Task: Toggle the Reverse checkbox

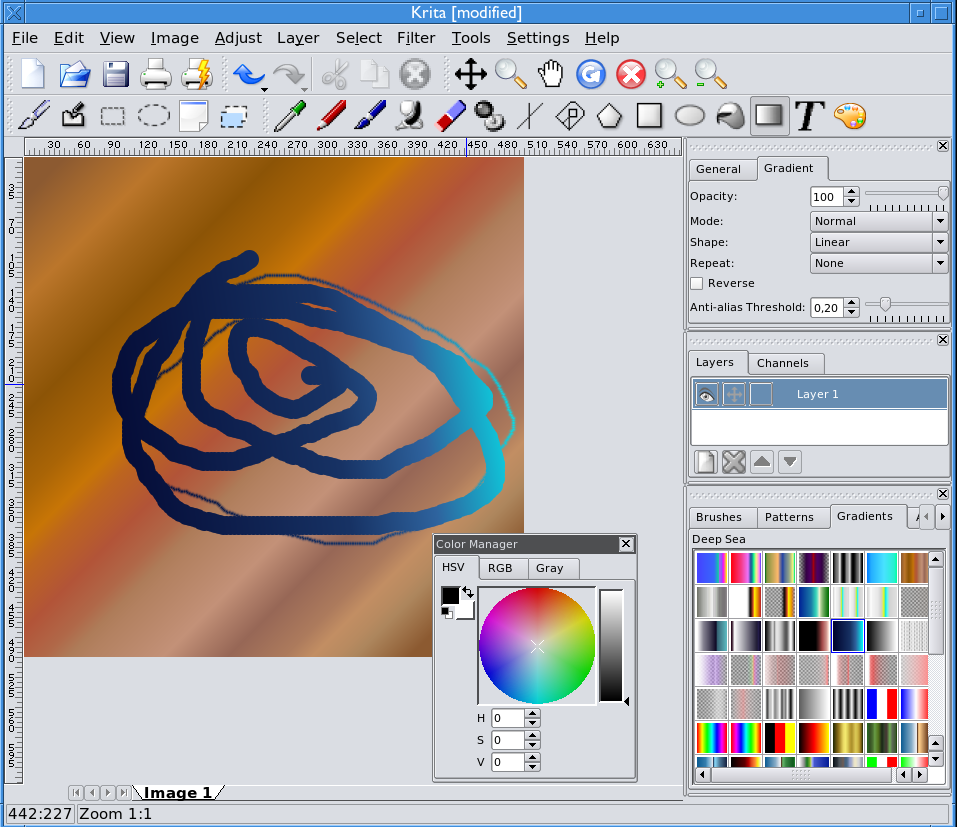Action: pos(697,283)
